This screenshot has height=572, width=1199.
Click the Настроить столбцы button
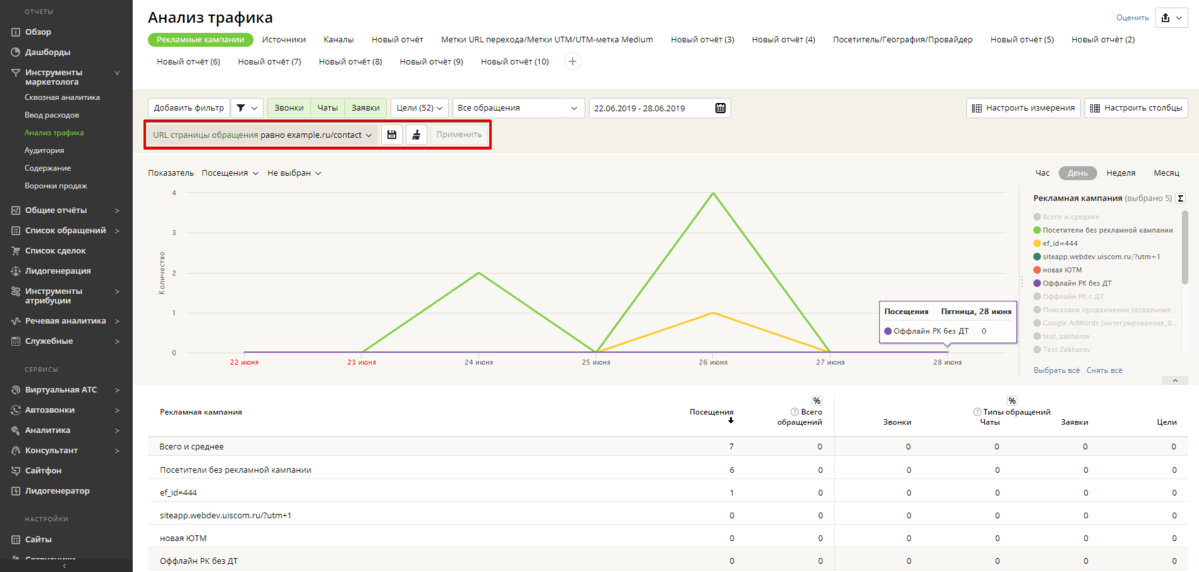click(1136, 108)
